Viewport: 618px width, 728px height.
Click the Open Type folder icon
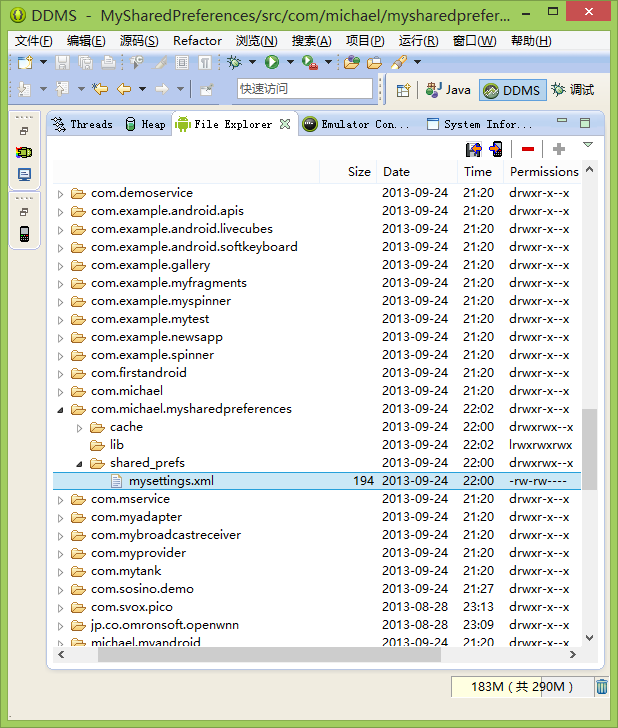point(374,62)
